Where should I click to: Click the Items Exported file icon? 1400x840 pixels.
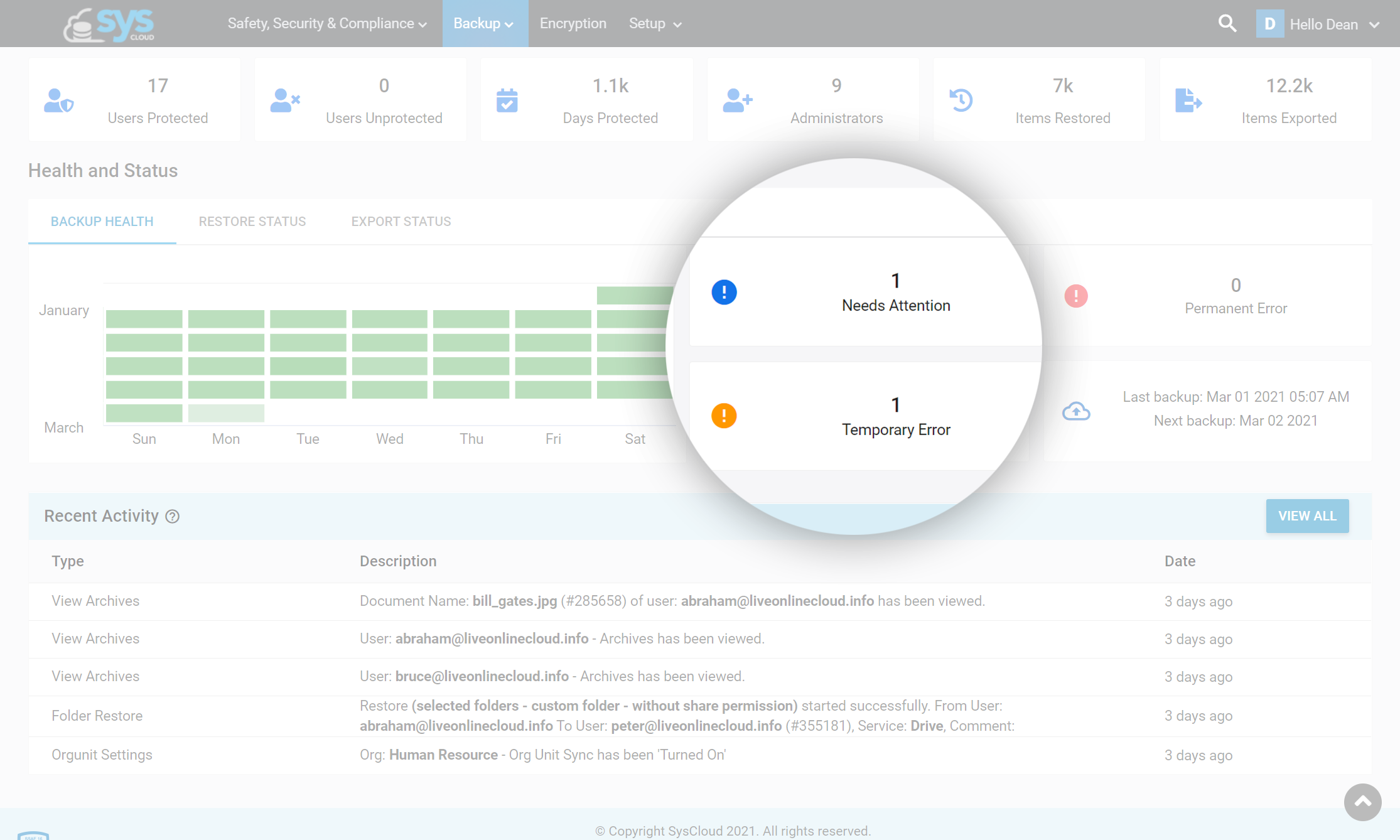tap(1188, 100)
